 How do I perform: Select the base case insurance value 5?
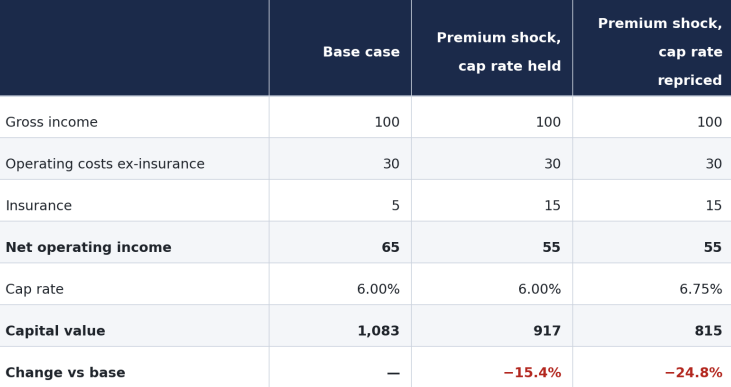click(x=395, y=206)
